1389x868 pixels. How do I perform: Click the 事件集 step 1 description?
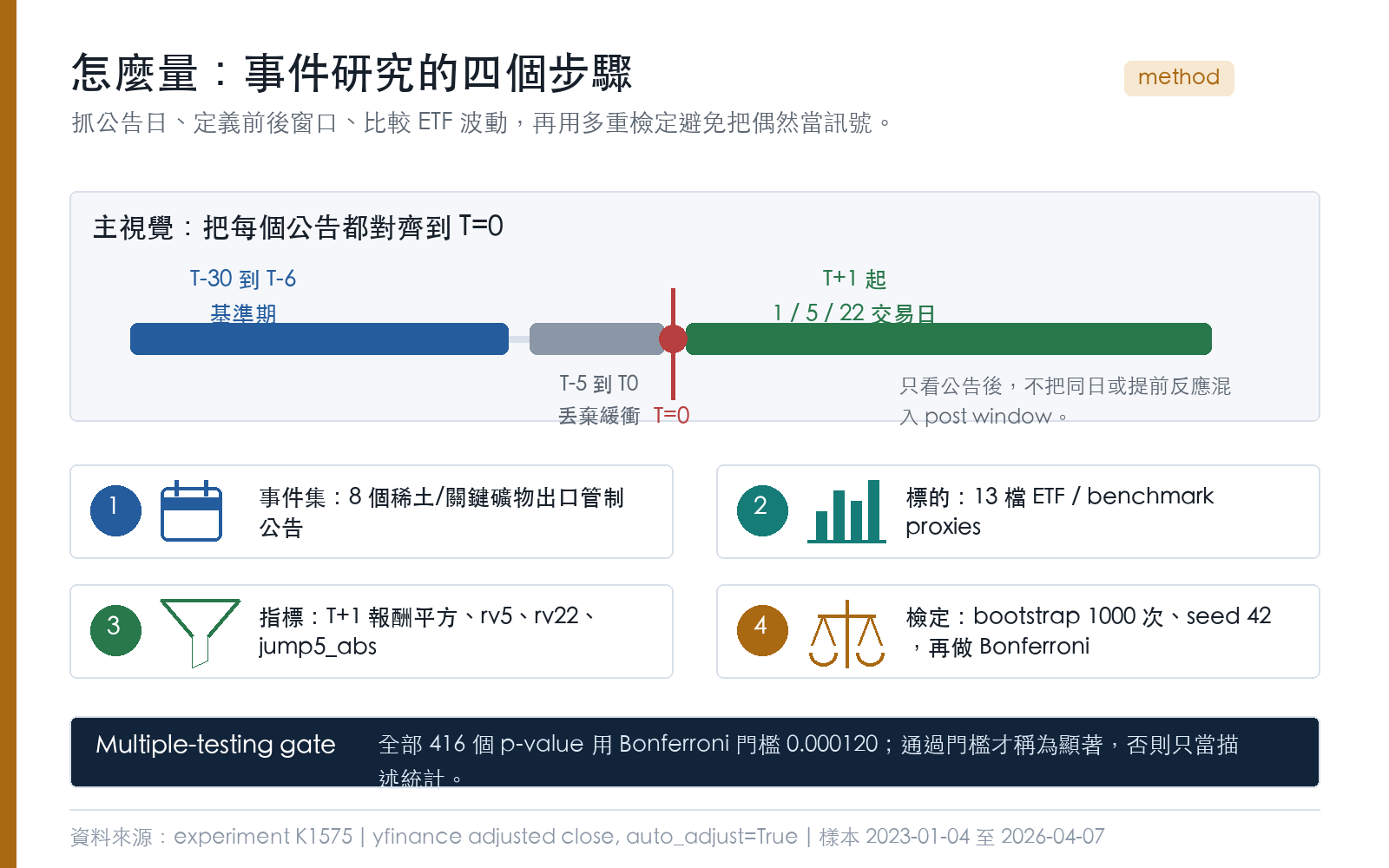coord(442,512)
